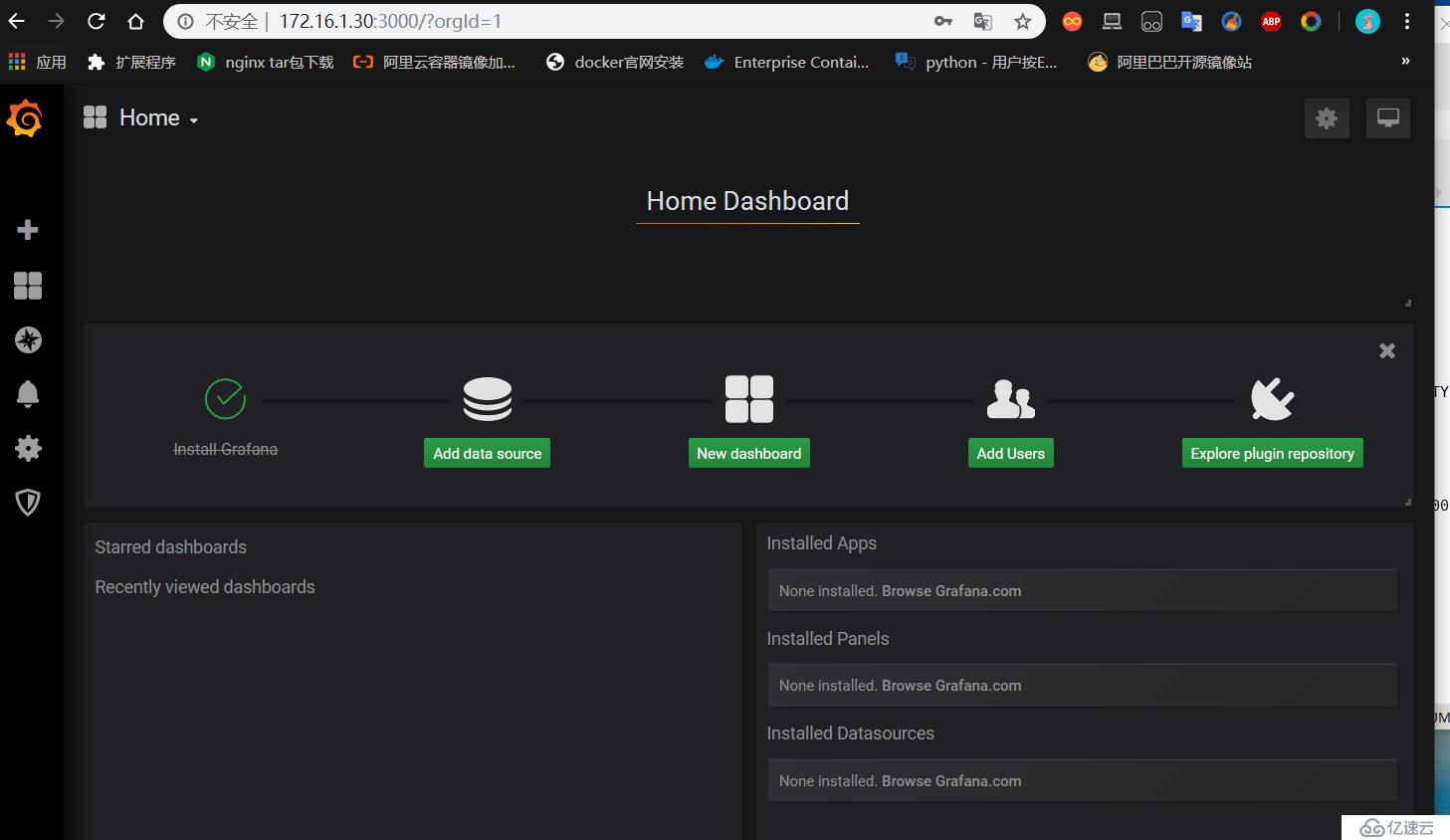This screenshot has width=1450, height=840.
Task: Open the Dashboards grid icon in sidebar
Action: click(x=28, y=287)
